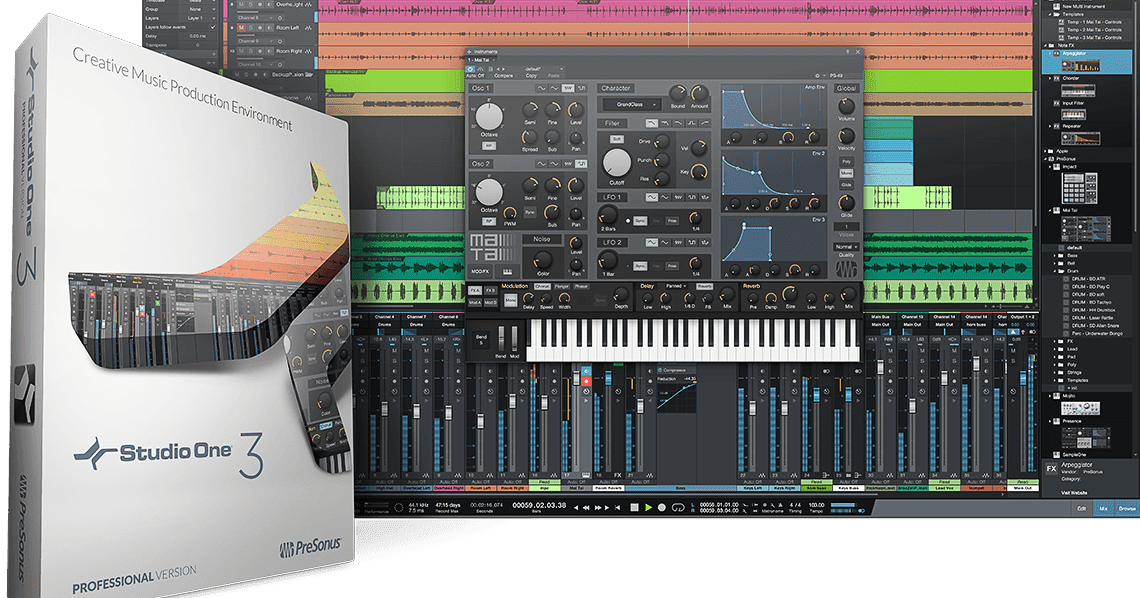Select the lowpass filter shape icon
1140x598 pixels.
click(x=651, y=124)
